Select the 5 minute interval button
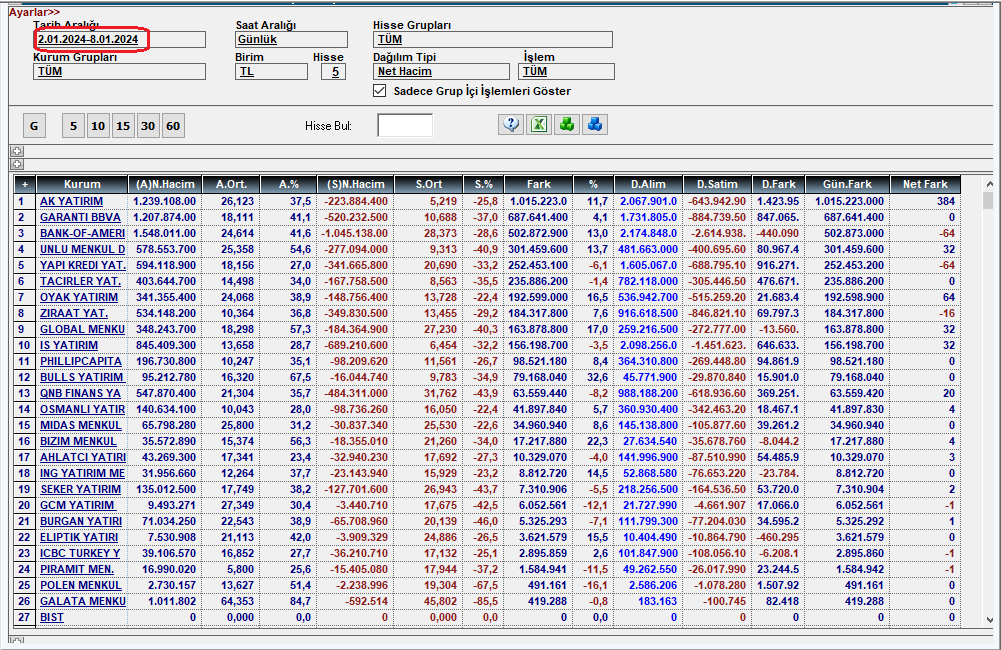The image size is (1001, 650). point(73,126)
